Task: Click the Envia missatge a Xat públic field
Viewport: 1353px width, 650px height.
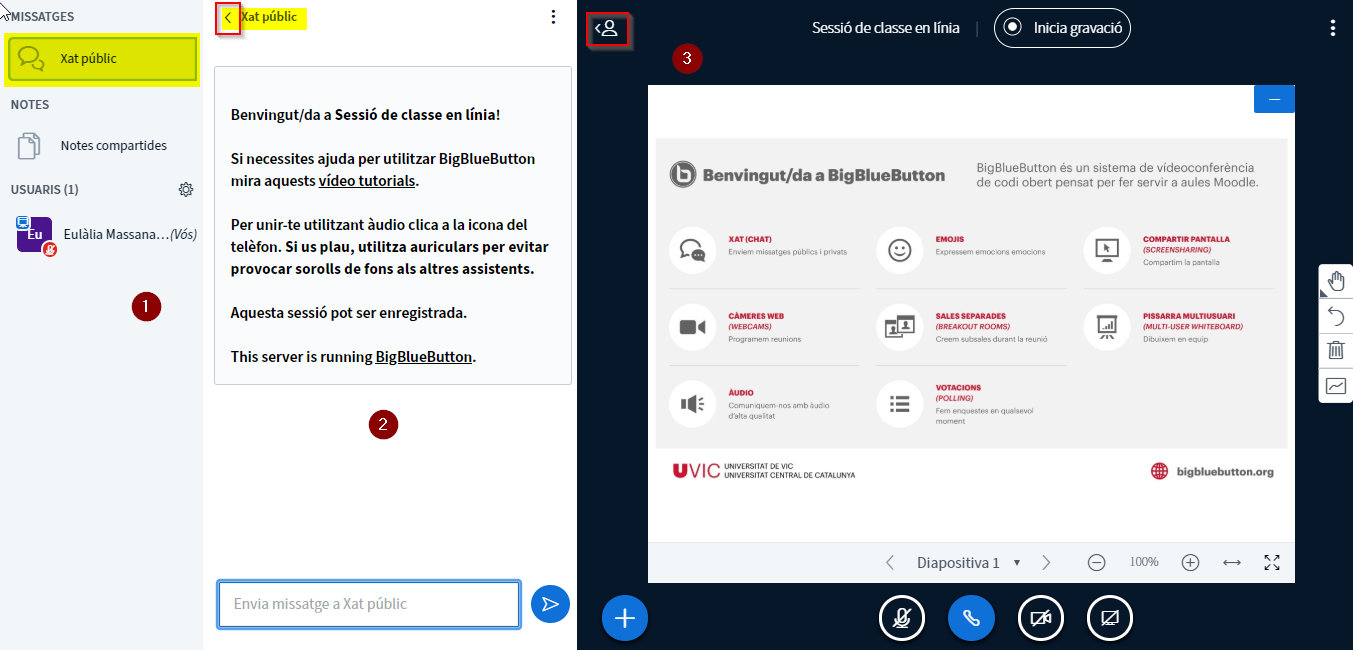Action: 368,604
